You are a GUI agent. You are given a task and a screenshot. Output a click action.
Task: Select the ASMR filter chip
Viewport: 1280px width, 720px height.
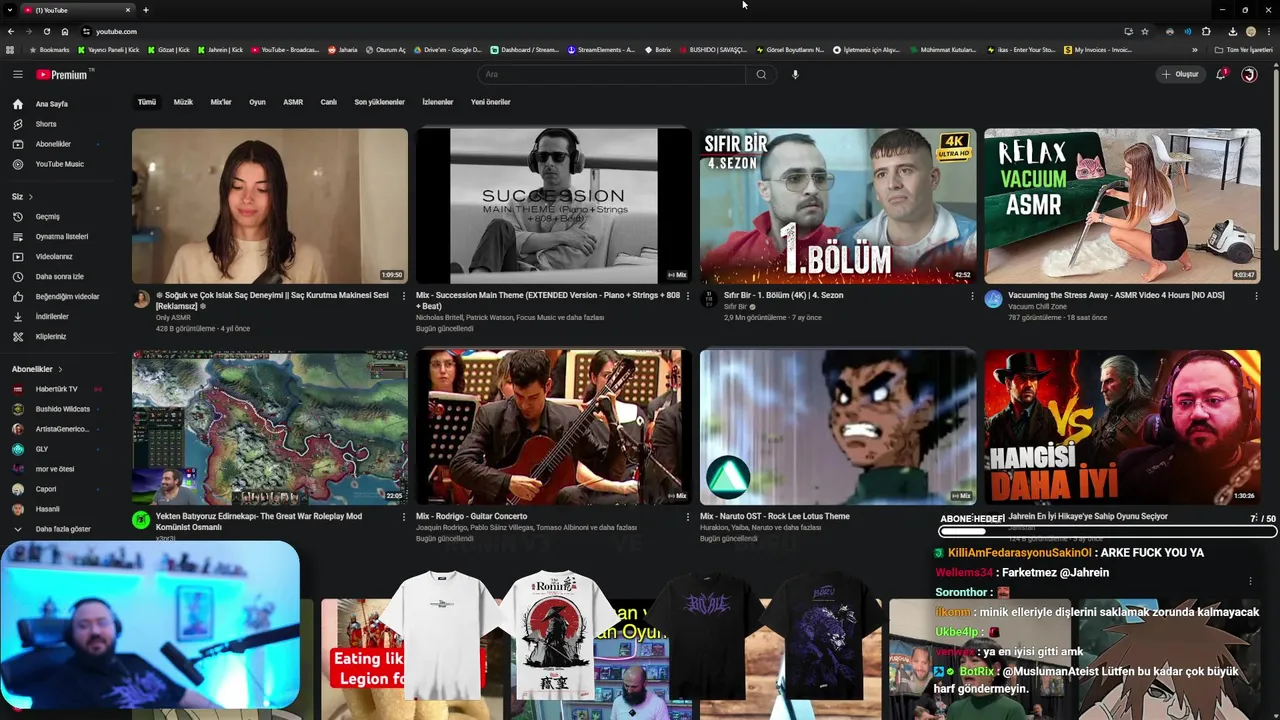(x=293, y=102)
